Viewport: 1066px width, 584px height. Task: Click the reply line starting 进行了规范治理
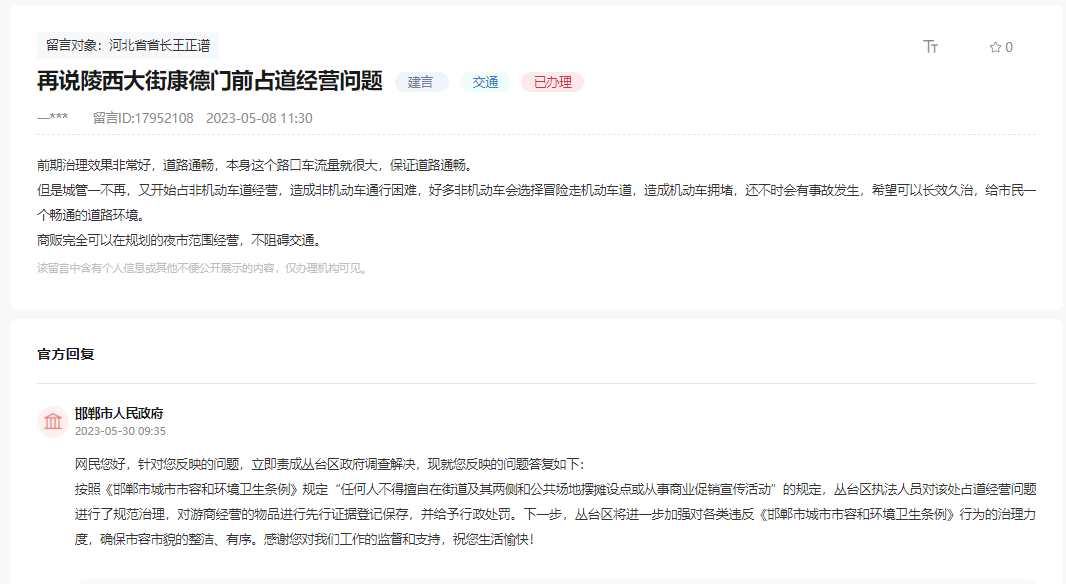point(555,515)
